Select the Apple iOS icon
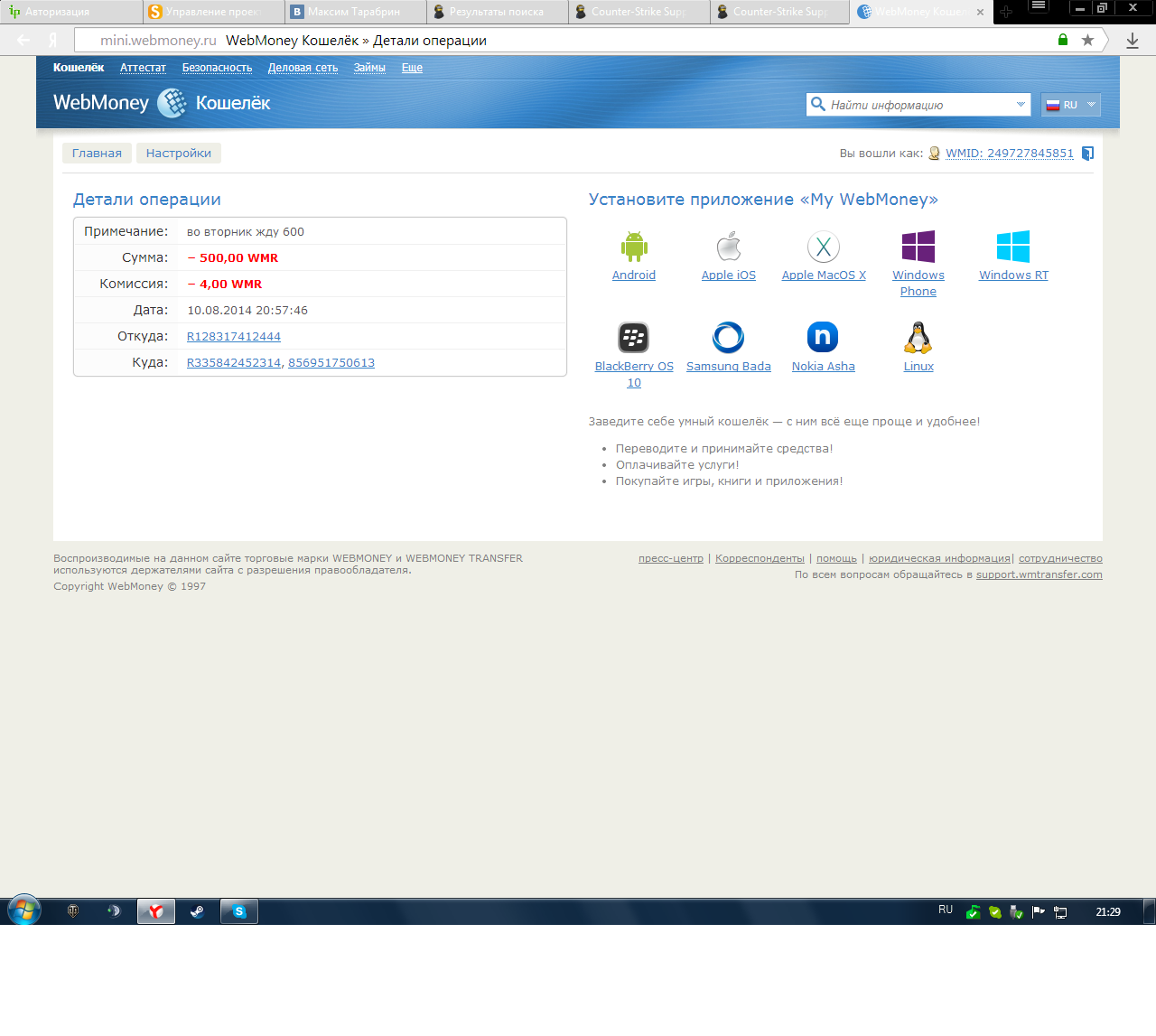1156x1036 pixels. click(x=729, y=247)
